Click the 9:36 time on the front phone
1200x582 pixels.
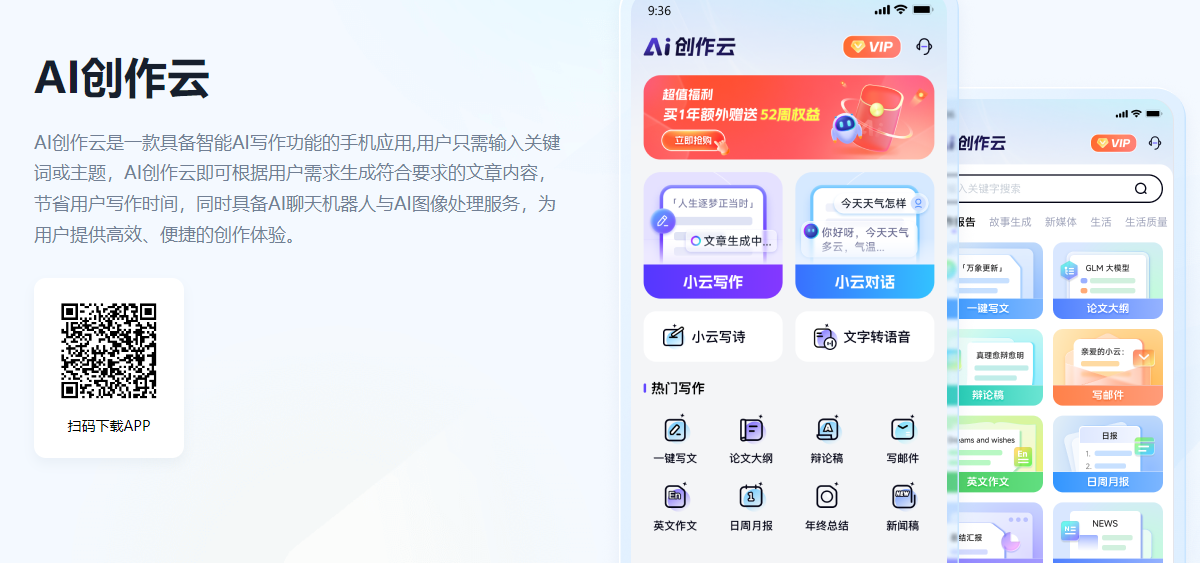(659, 10)
